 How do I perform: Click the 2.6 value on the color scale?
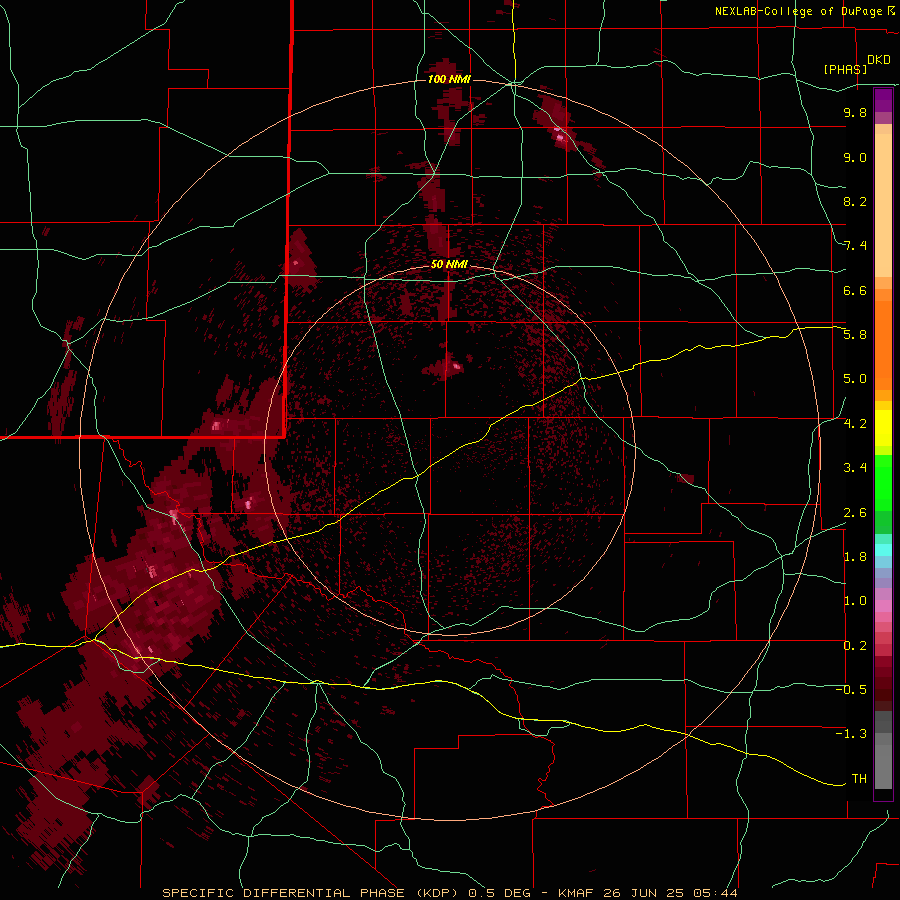pos(855,513)
